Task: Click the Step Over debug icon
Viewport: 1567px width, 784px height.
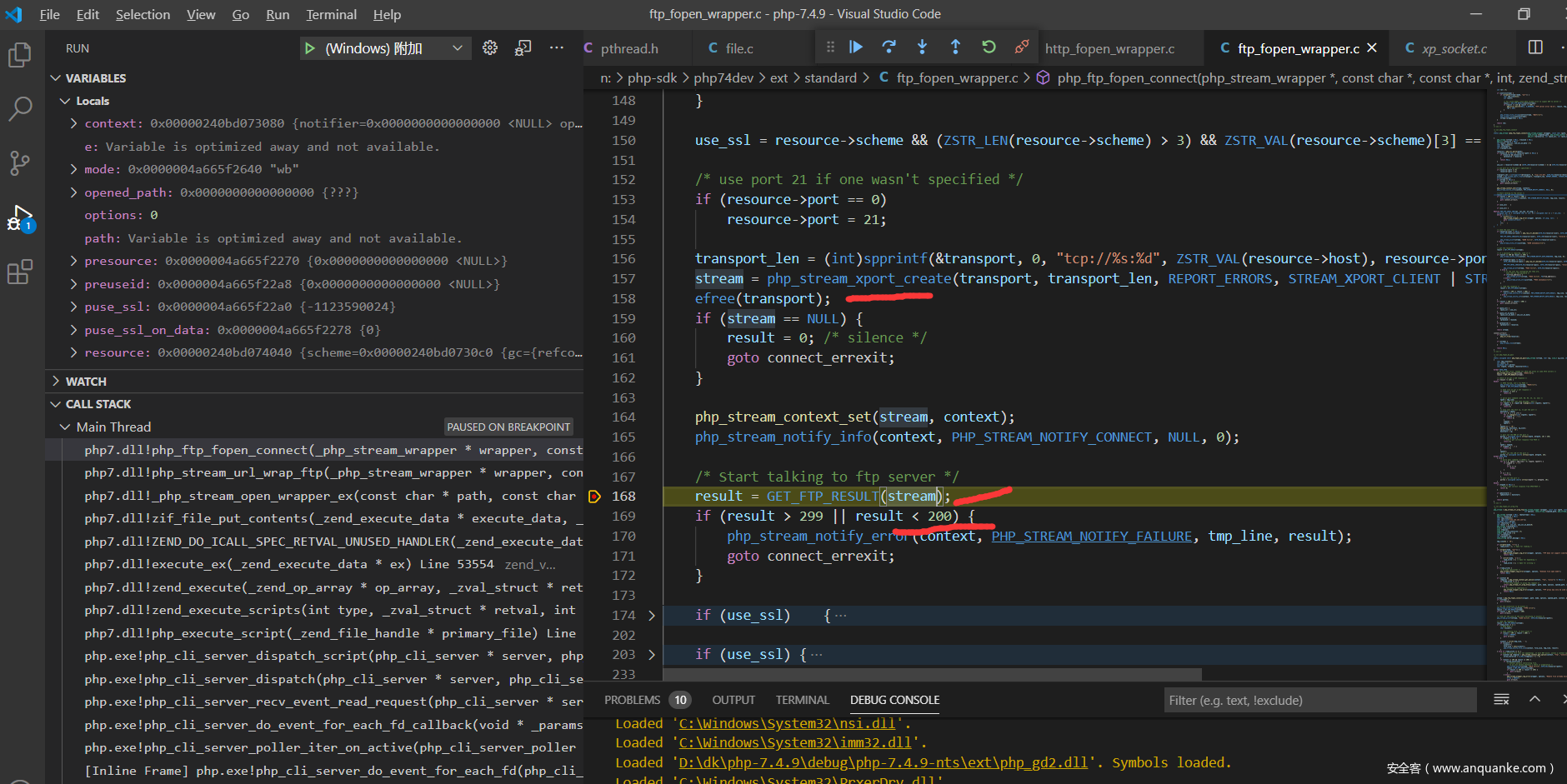Action: 889,47
